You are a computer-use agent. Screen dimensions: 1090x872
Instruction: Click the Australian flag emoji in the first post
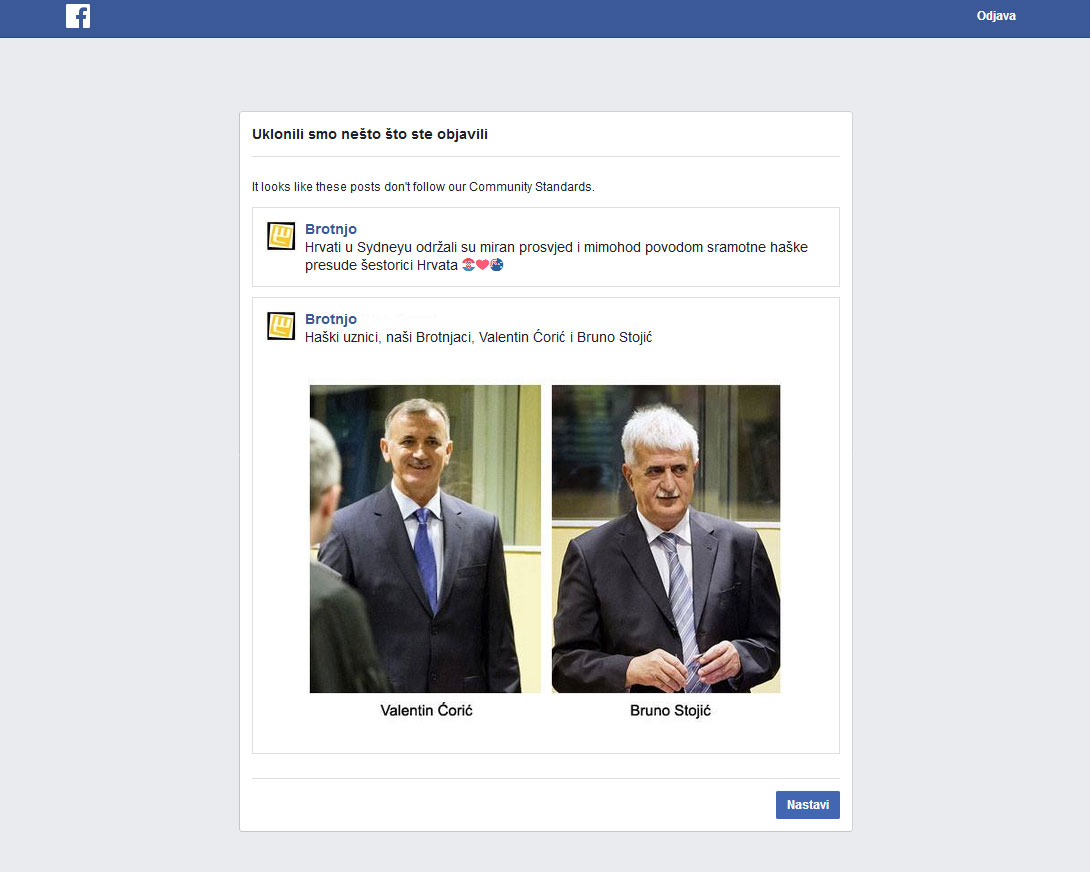496,265
